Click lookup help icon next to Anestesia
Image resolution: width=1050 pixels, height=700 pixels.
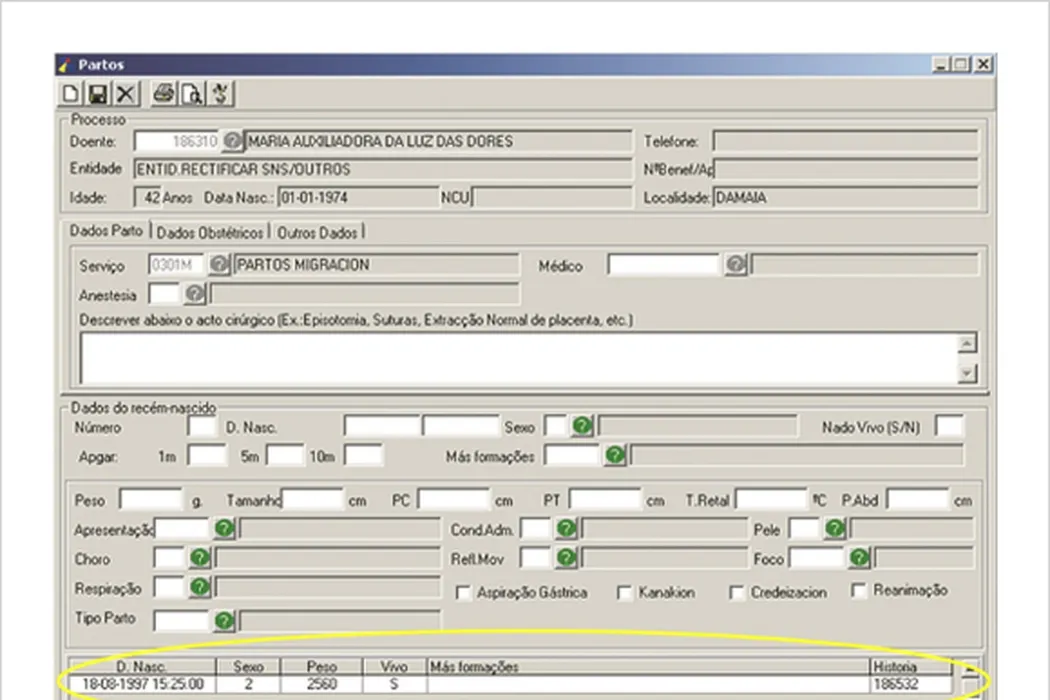195,294
